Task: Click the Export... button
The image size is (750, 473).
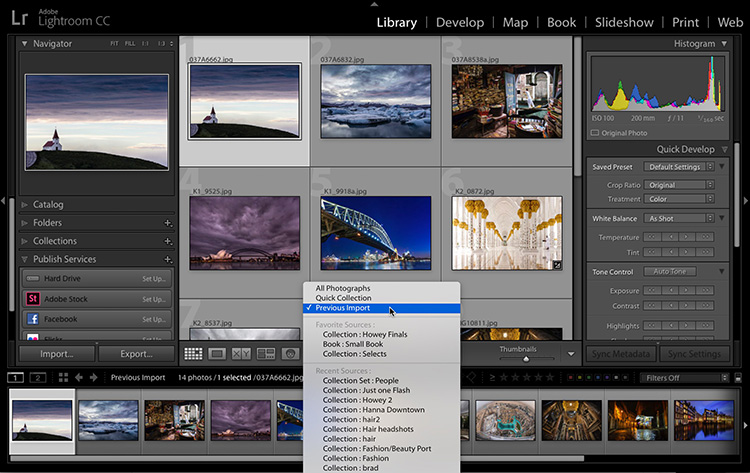Action: pyautogui.click(x=136, y=354)
